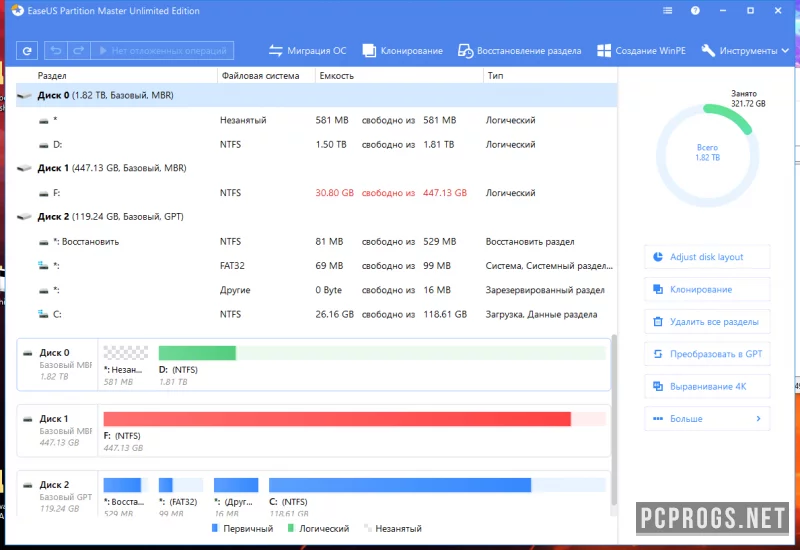The height and width of the screenshot is (550, 800).
Task: Click Раздел column header
Action: click(52, 76)
